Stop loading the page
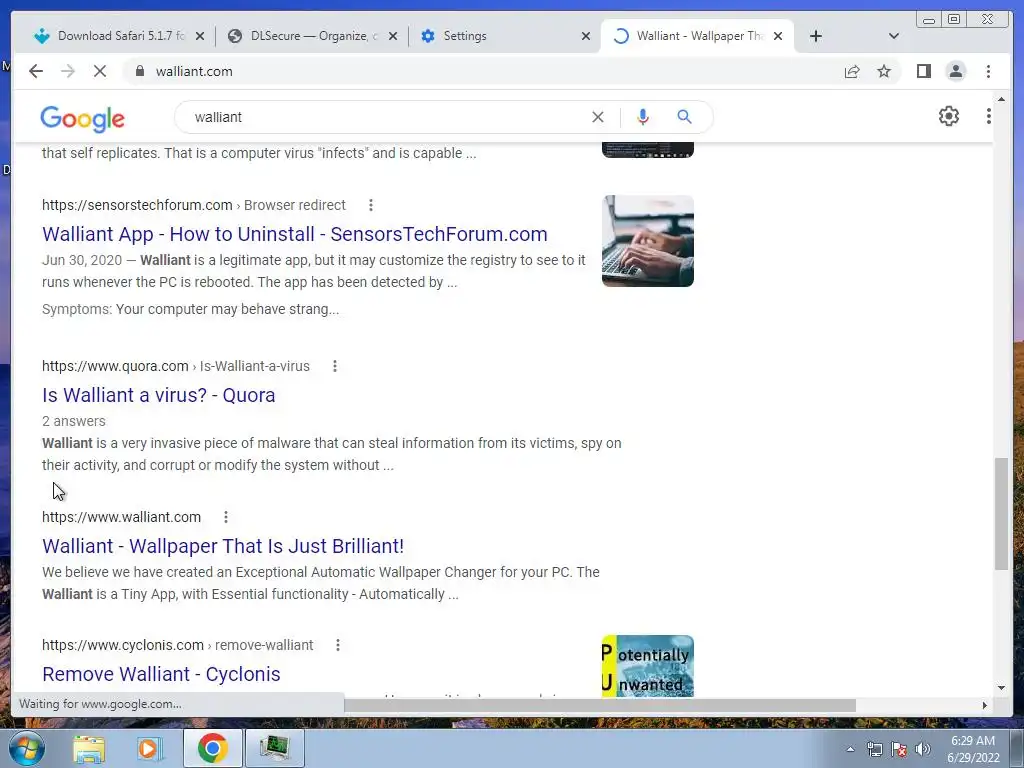The height and width of the screenshot is (768, 1024). point(100,71)
